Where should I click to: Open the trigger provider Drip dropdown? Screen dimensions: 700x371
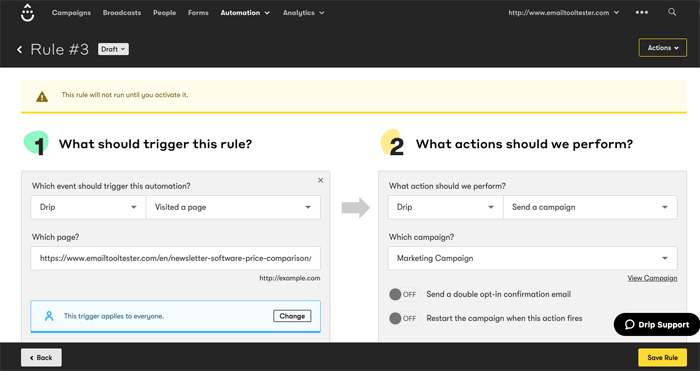[x=88, y=207]
